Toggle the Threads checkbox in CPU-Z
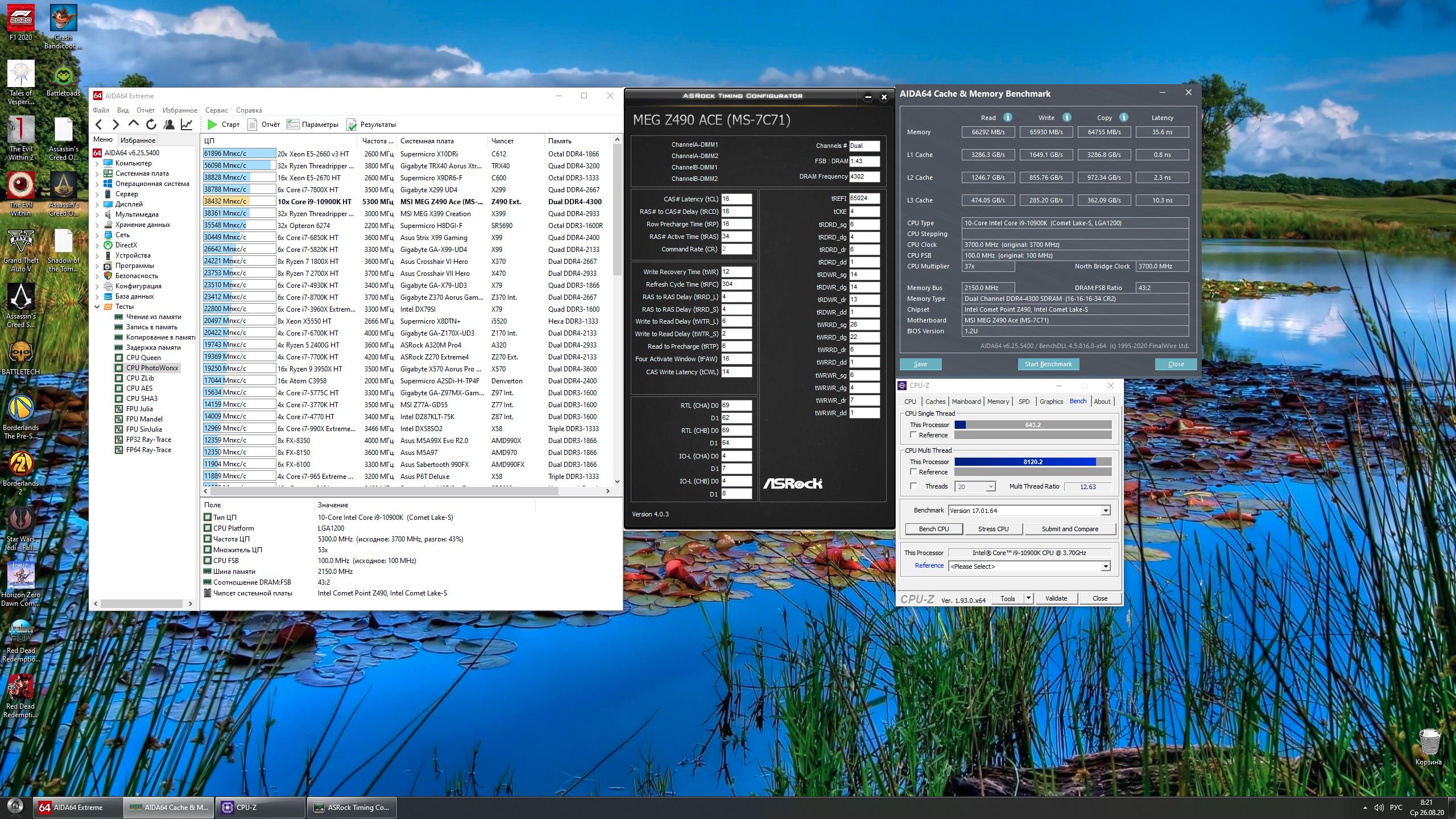The height and width of the screenshot is (819, 1456). click(913, 486)
